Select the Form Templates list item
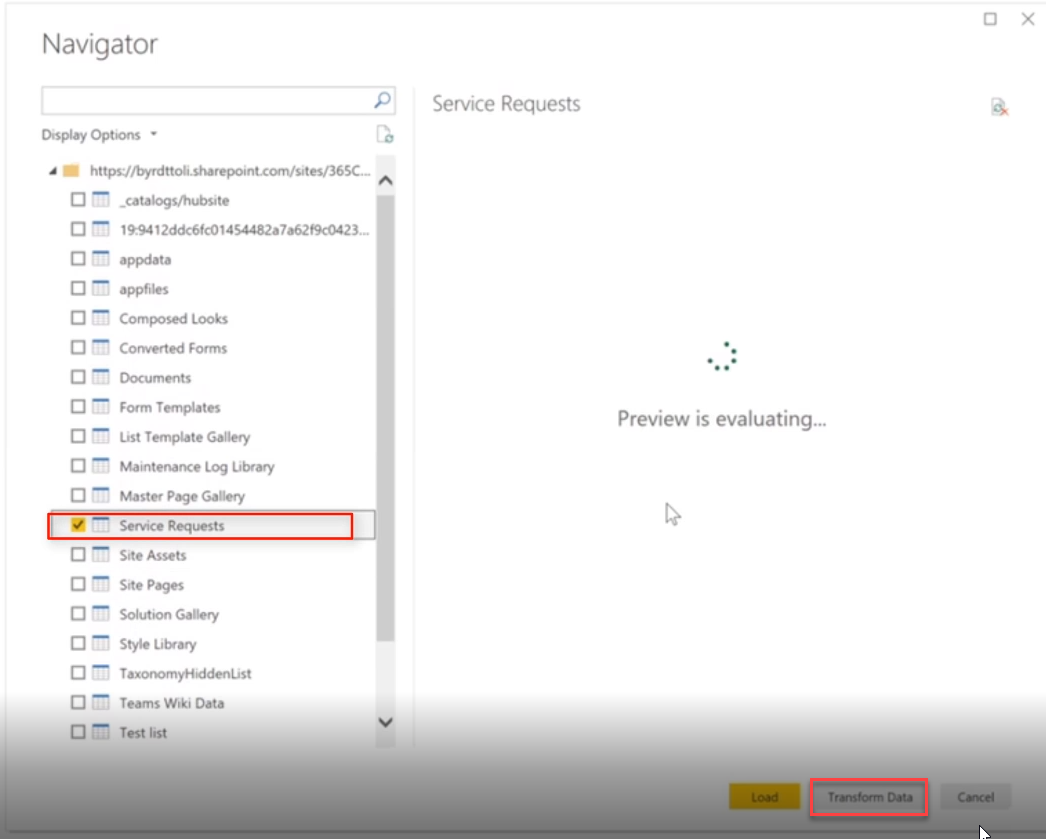The width and height of the screenshot is (1046, 839). point(169,407)
